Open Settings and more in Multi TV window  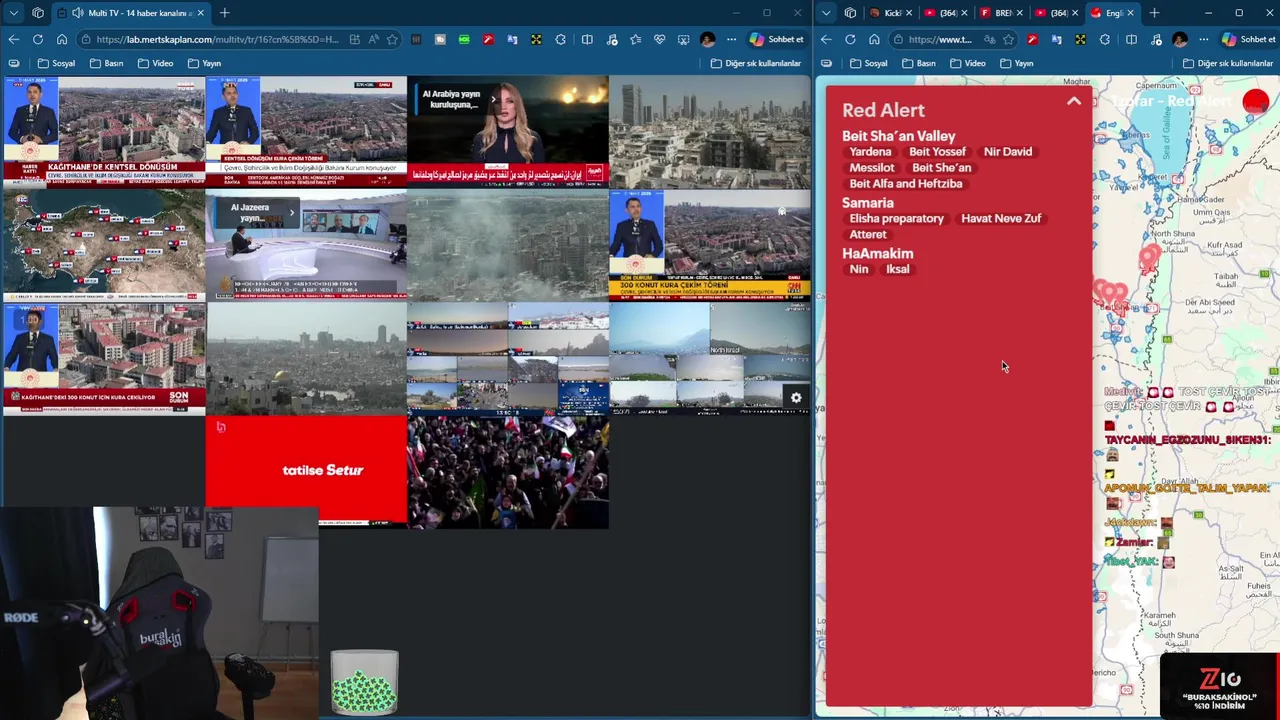(x=731, y=39)
